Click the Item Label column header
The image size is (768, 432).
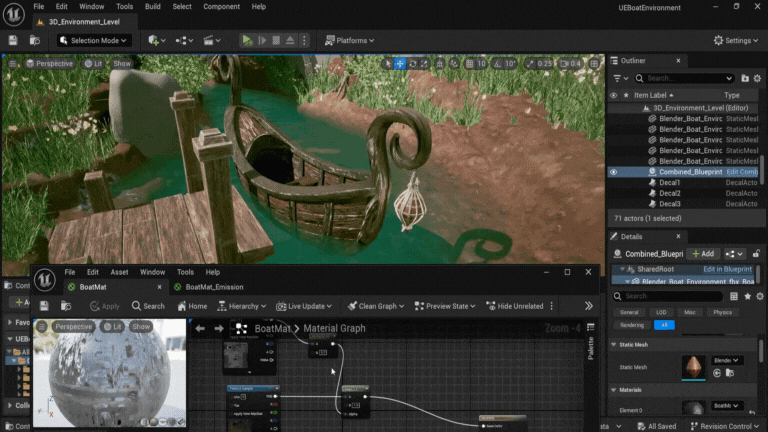653,95
